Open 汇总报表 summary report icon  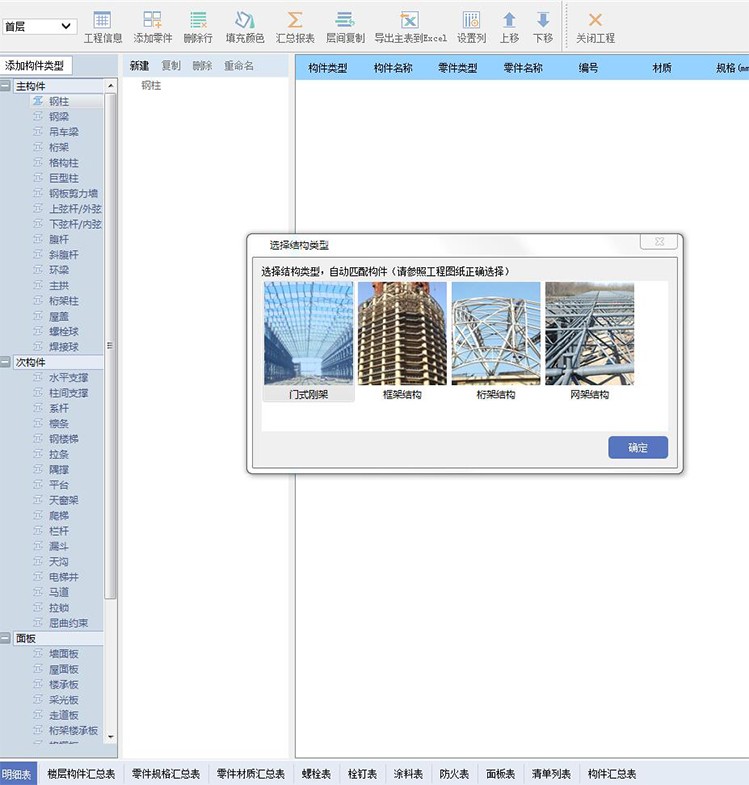295,27
